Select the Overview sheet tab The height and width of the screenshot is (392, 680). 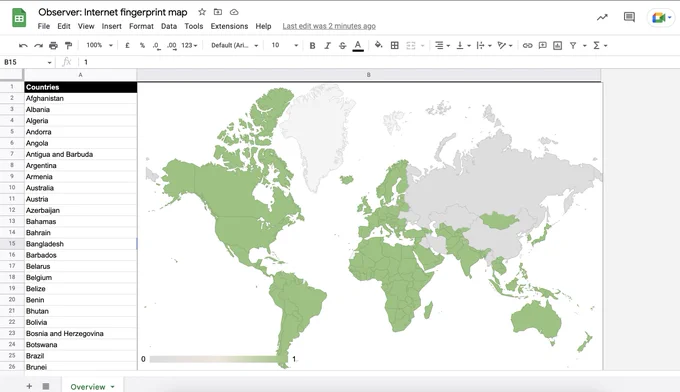pos(92,385)
